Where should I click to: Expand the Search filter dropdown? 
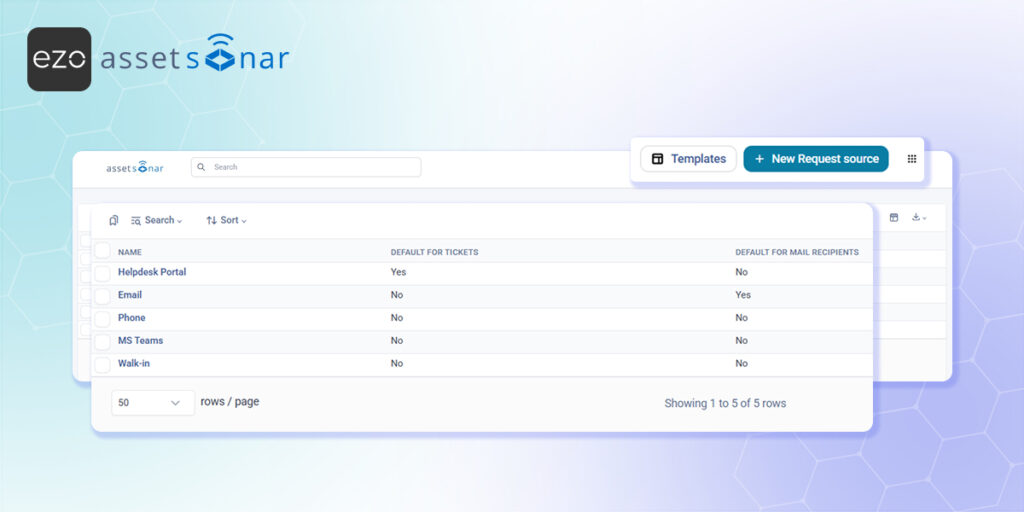tap(157, 221)
